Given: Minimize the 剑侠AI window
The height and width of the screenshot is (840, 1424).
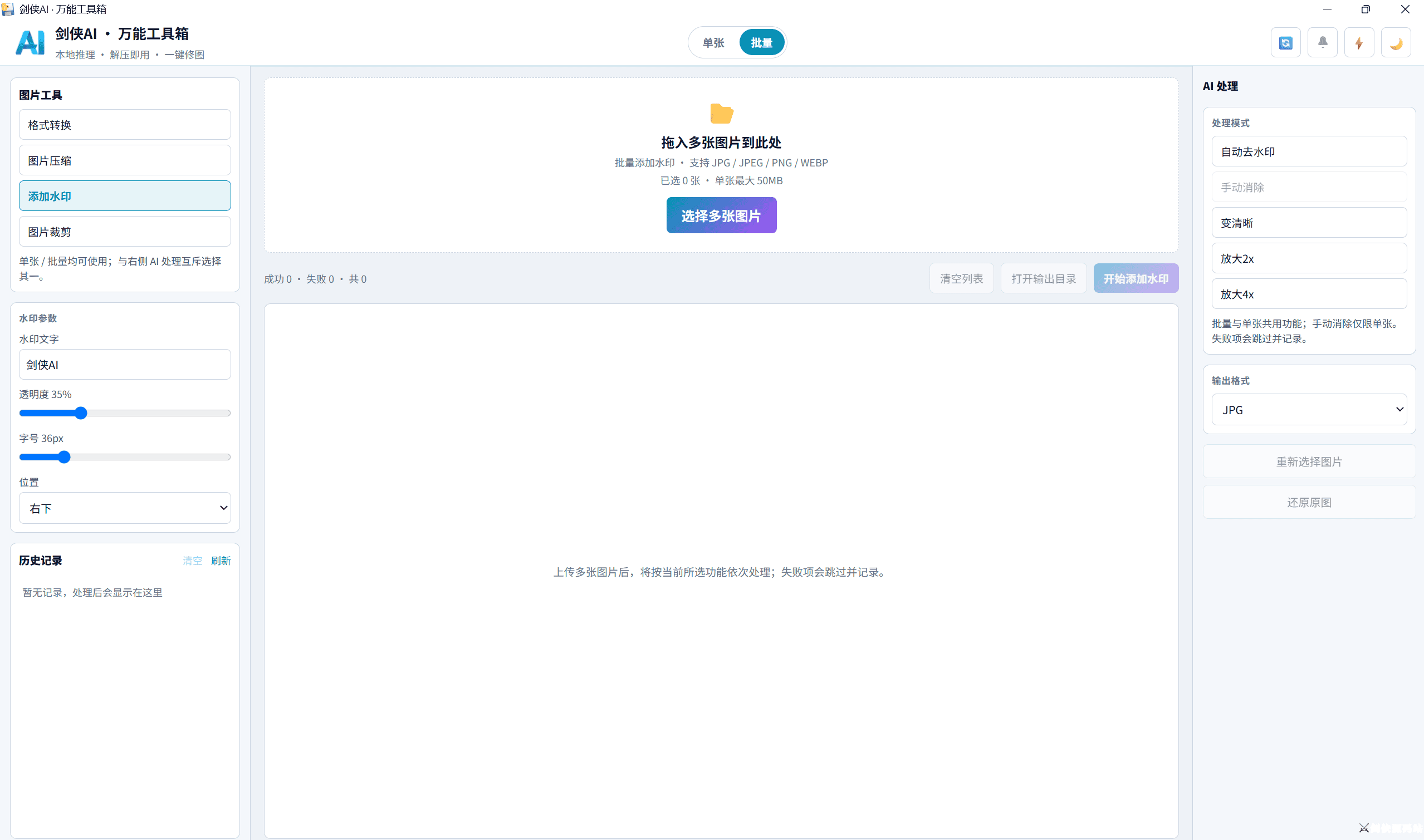Looking at the screenshot, I should click(x=1327, y=9).
